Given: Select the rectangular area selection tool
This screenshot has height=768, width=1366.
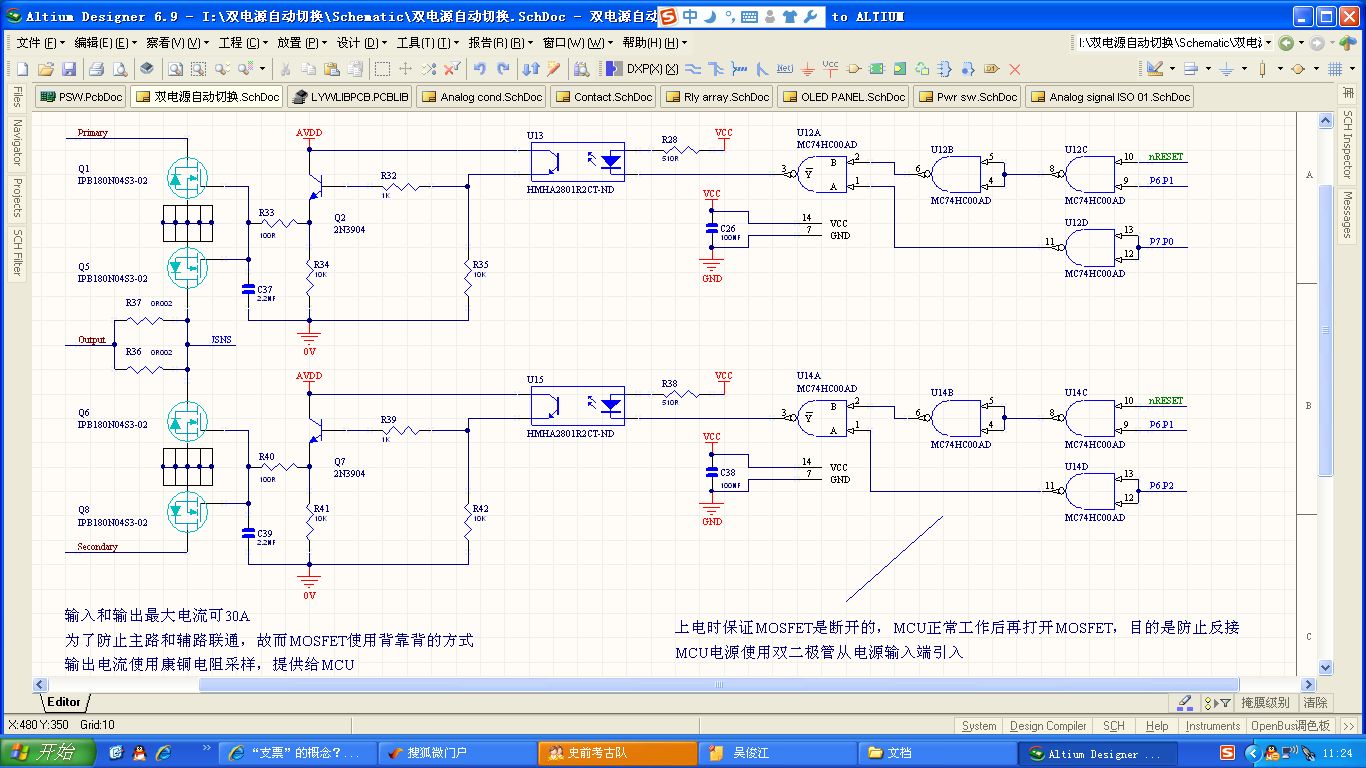Looking at the screenshot, I should [x=382, y=69].
